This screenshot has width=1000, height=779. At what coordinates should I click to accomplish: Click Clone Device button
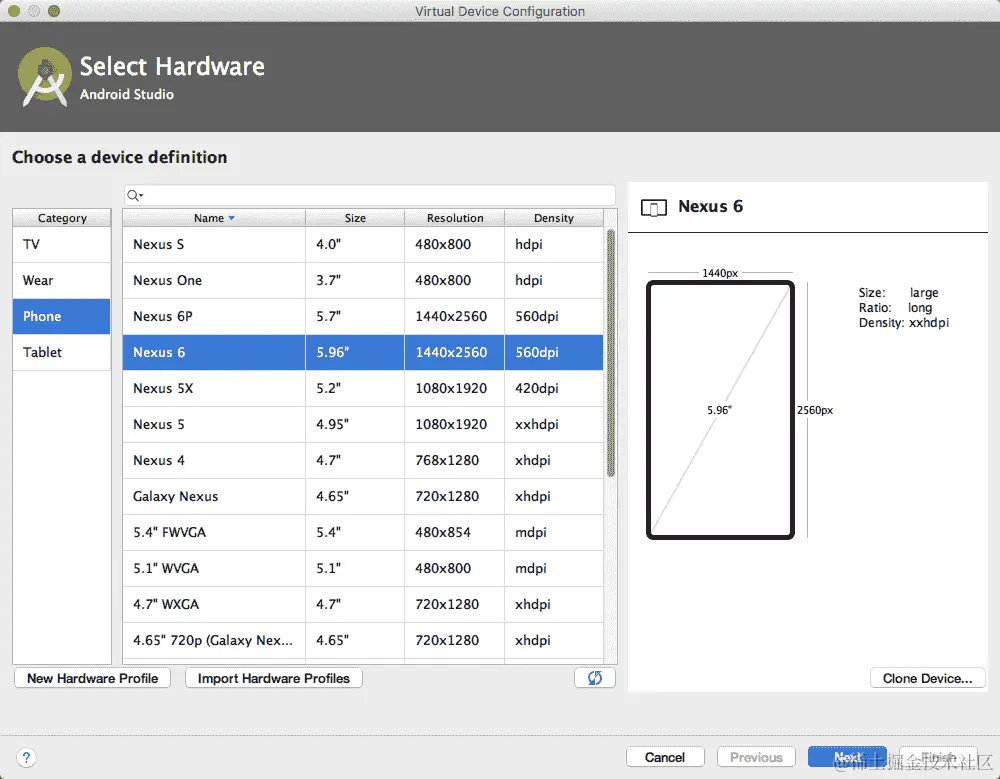click(x=927, y=678)
